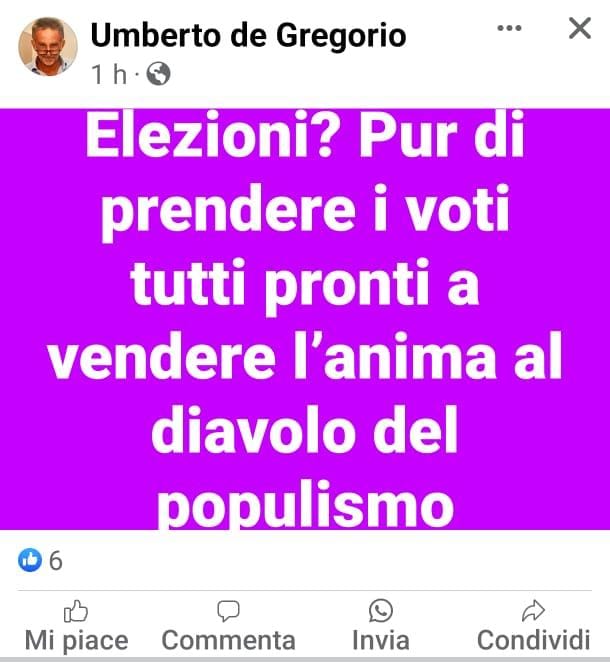Click the thumbs-up outline icon
This screenshot has width=610, height=662.
pos(76,611)
